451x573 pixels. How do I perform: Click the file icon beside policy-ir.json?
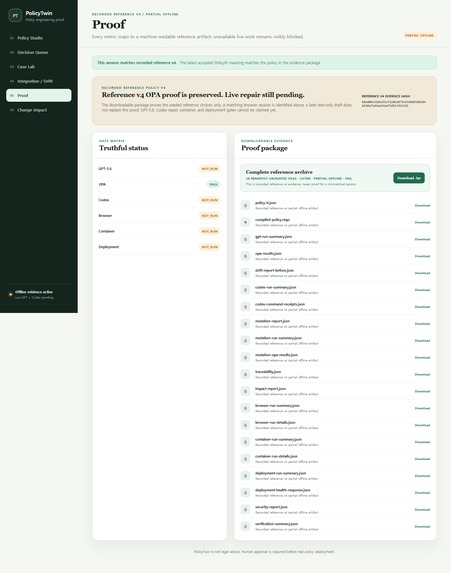click(x=245, y=205)
